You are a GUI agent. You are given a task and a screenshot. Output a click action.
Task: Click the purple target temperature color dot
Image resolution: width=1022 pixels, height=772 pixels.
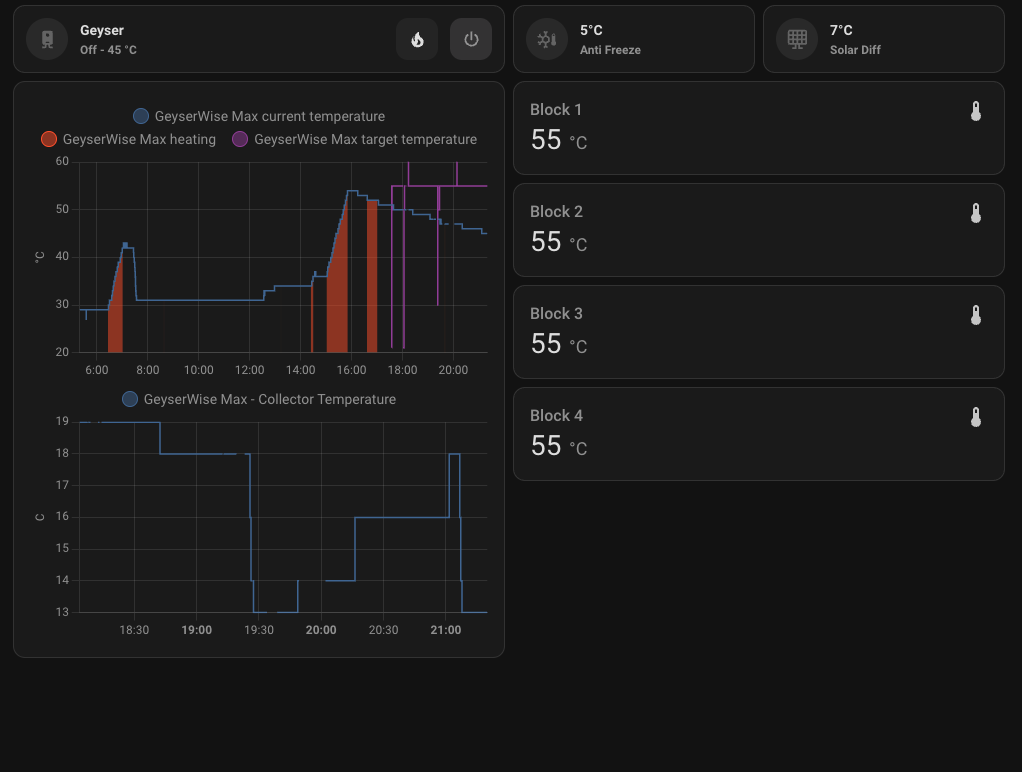240,139
